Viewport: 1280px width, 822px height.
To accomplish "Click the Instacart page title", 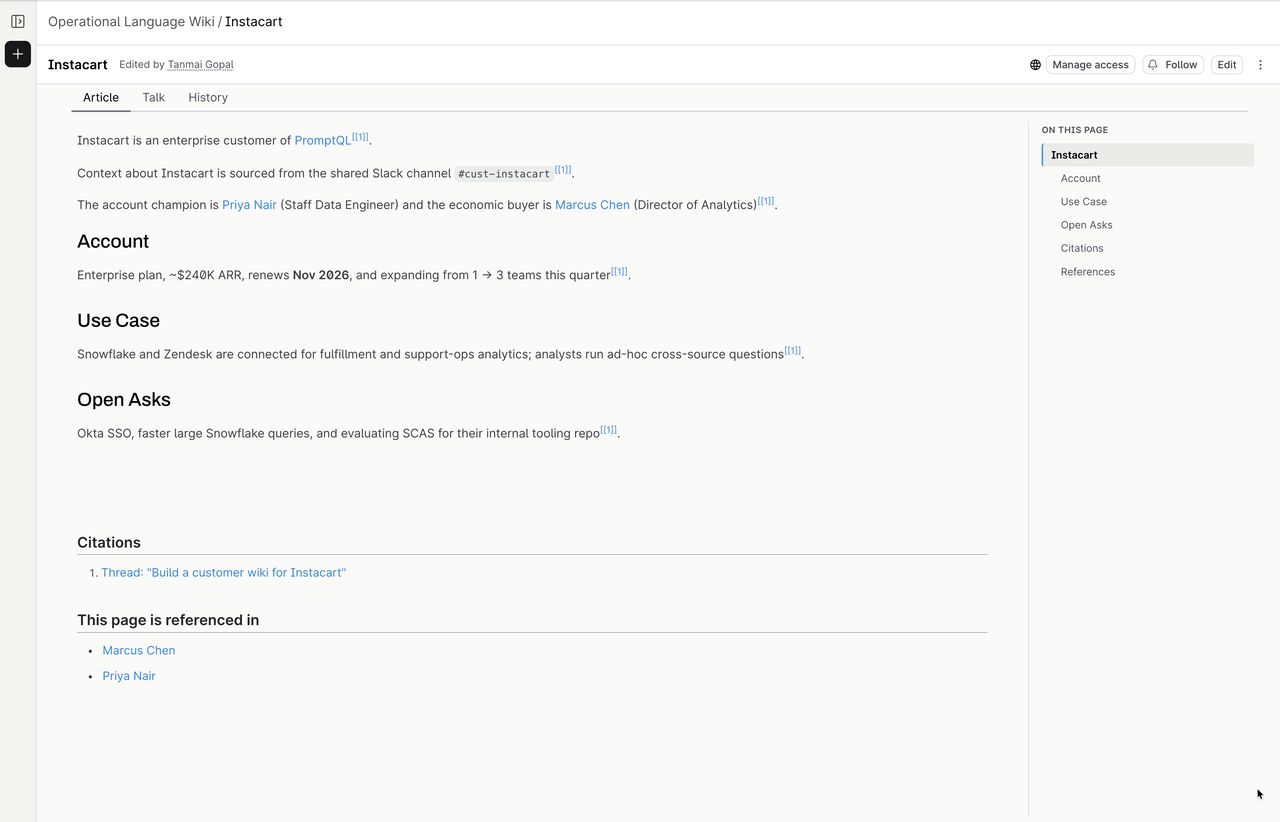I will pos(78,65).
